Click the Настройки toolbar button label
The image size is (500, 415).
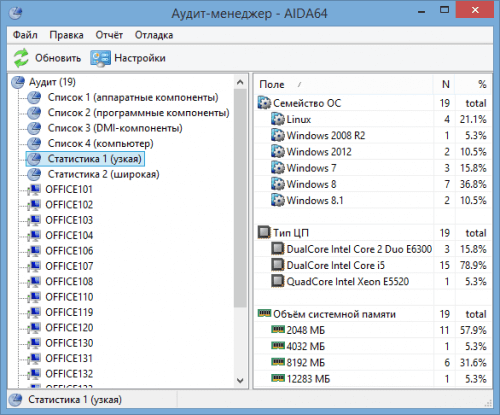140,58
